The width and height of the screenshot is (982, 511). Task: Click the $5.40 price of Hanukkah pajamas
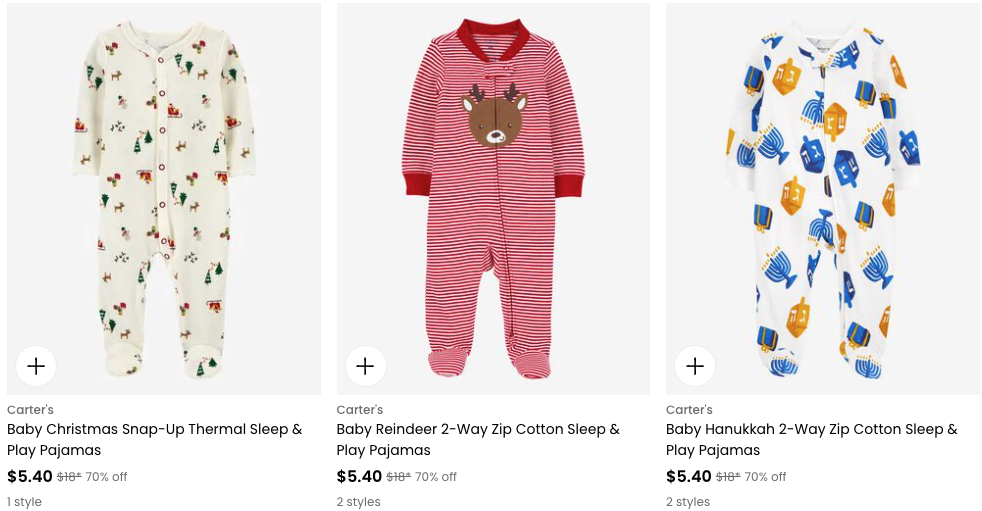pyautogui.click(x=688, y=477)
